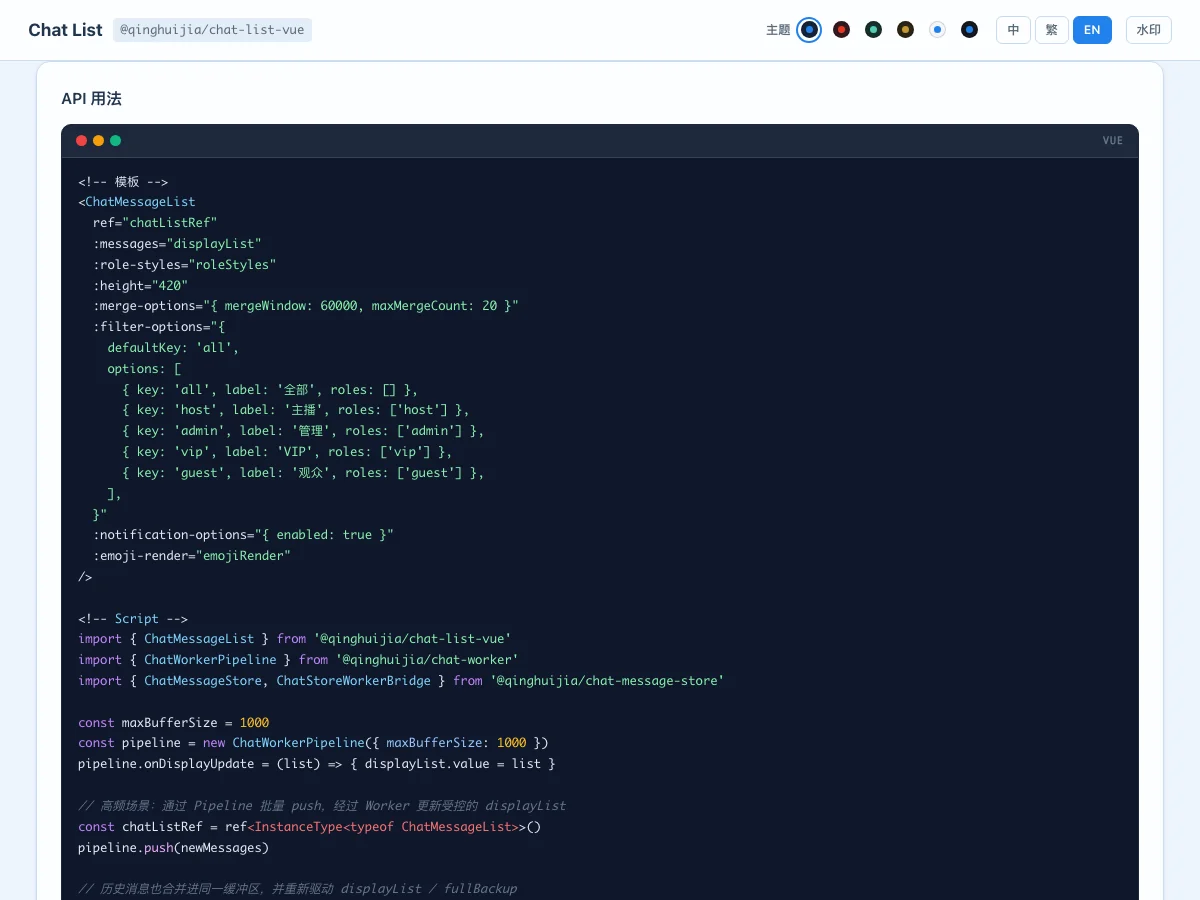Click the yellow dot in code window
The height and width of the screenshot is (900, 1200).
click(x=98, y=141)
